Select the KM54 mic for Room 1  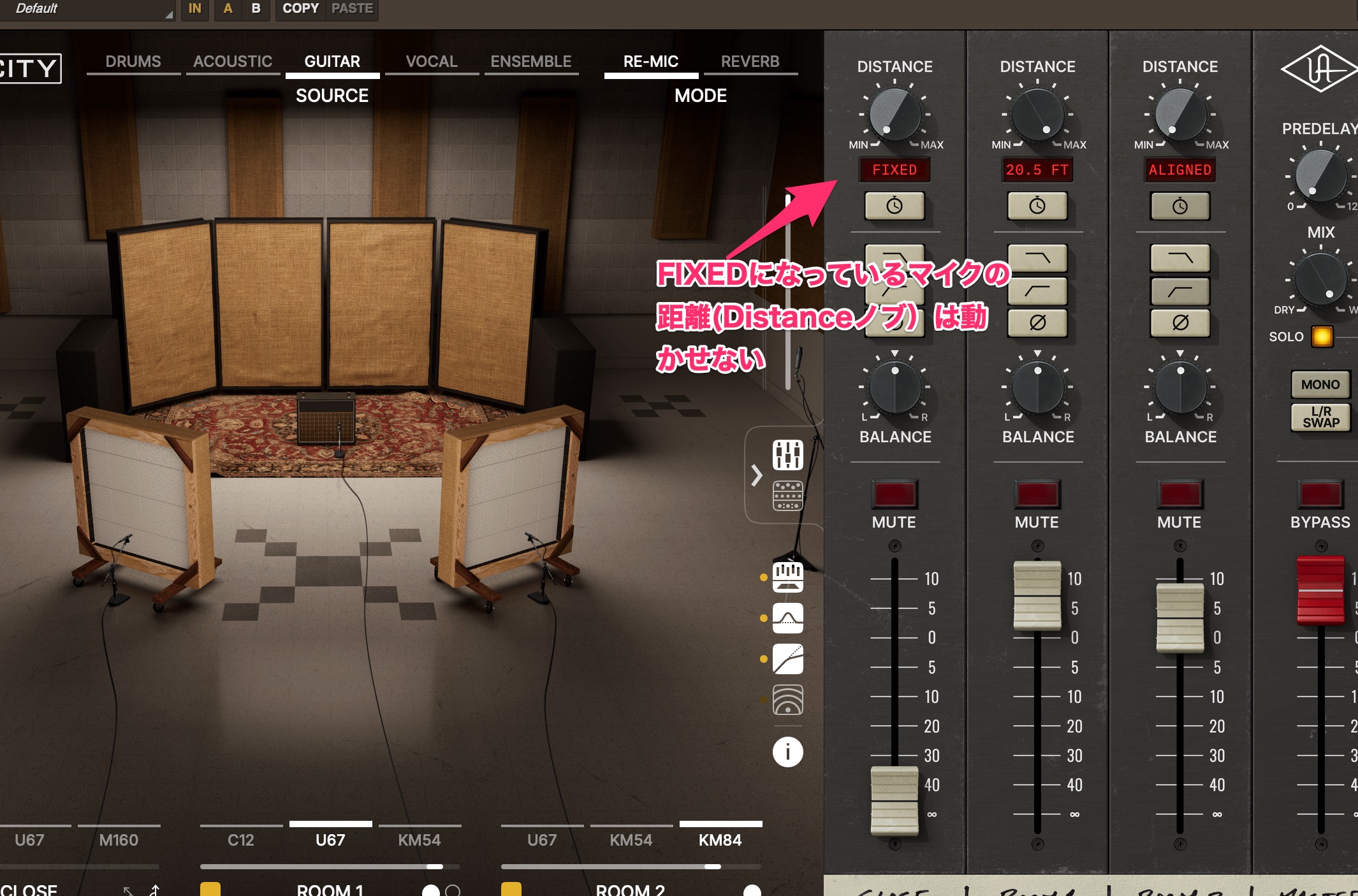tap(419, 840)
